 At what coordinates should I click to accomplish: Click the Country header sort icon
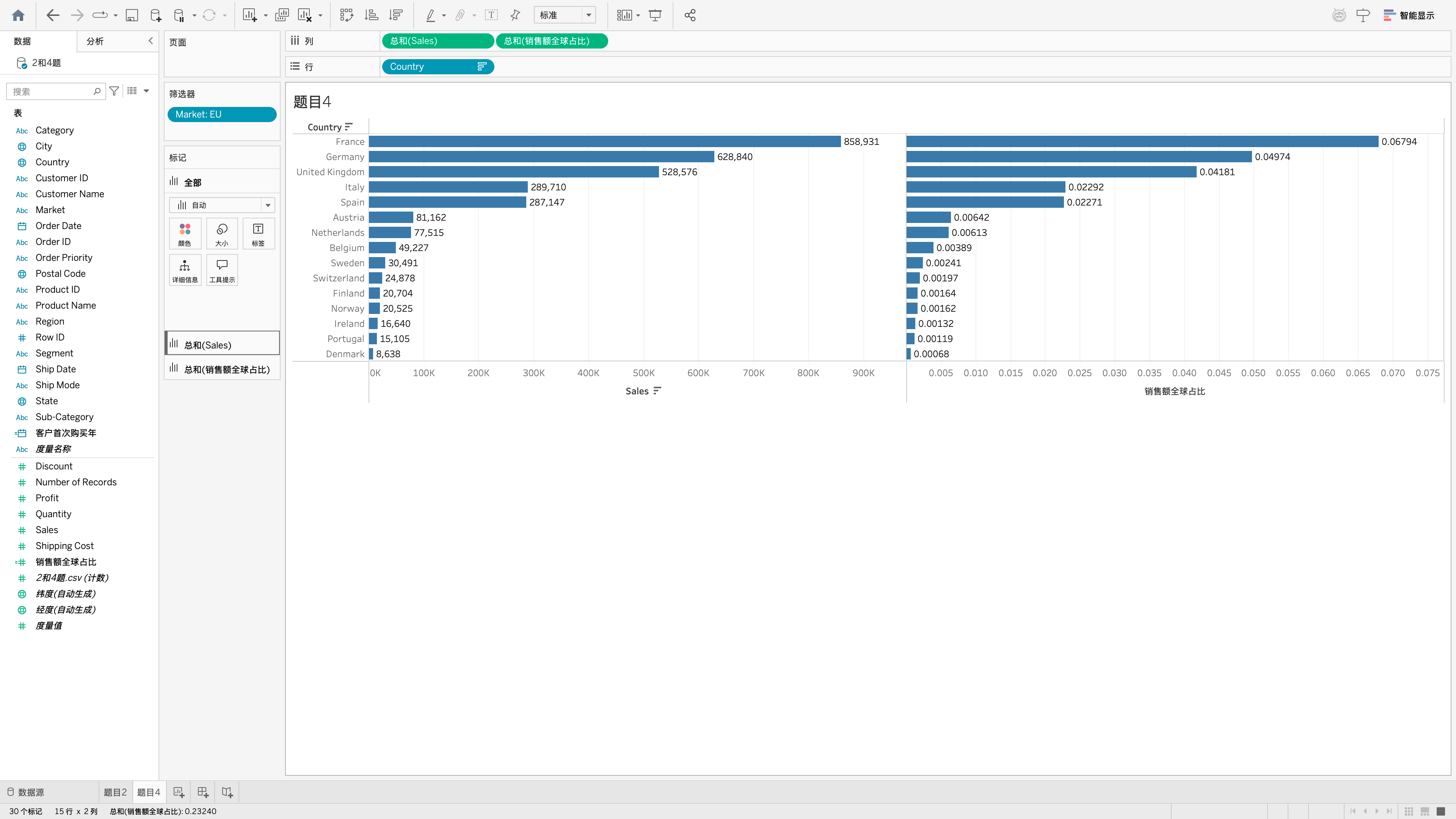pos(349,127)
